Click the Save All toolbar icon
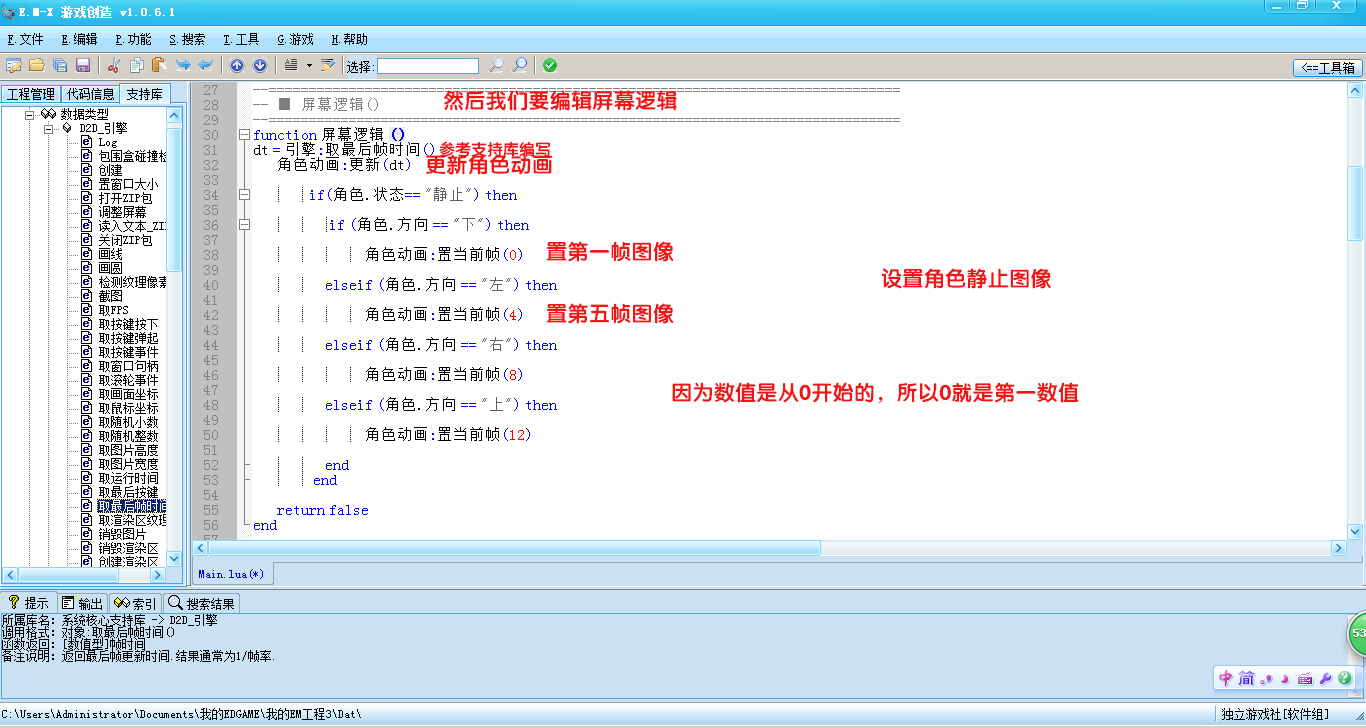1366x728 pixels. pos(60,66)
